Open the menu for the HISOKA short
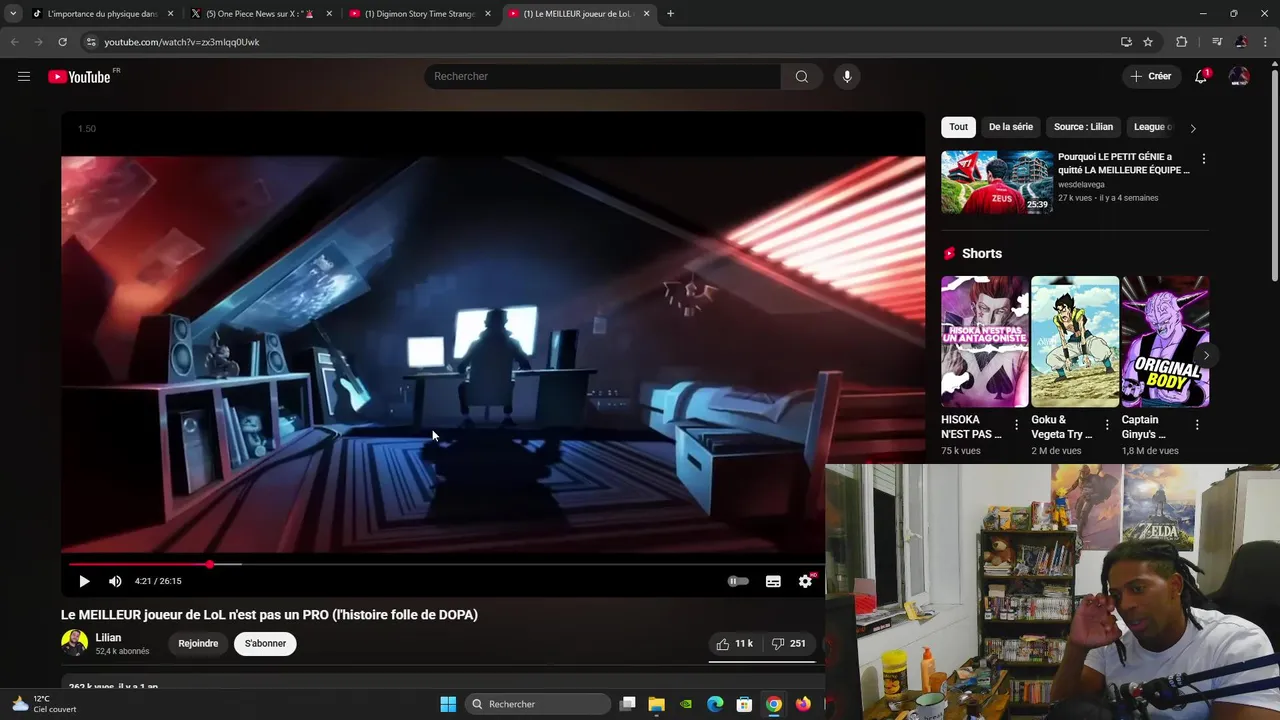The height and width of the screenshot is (720, 1280). pyautogui.click(x=1017, y=425)
